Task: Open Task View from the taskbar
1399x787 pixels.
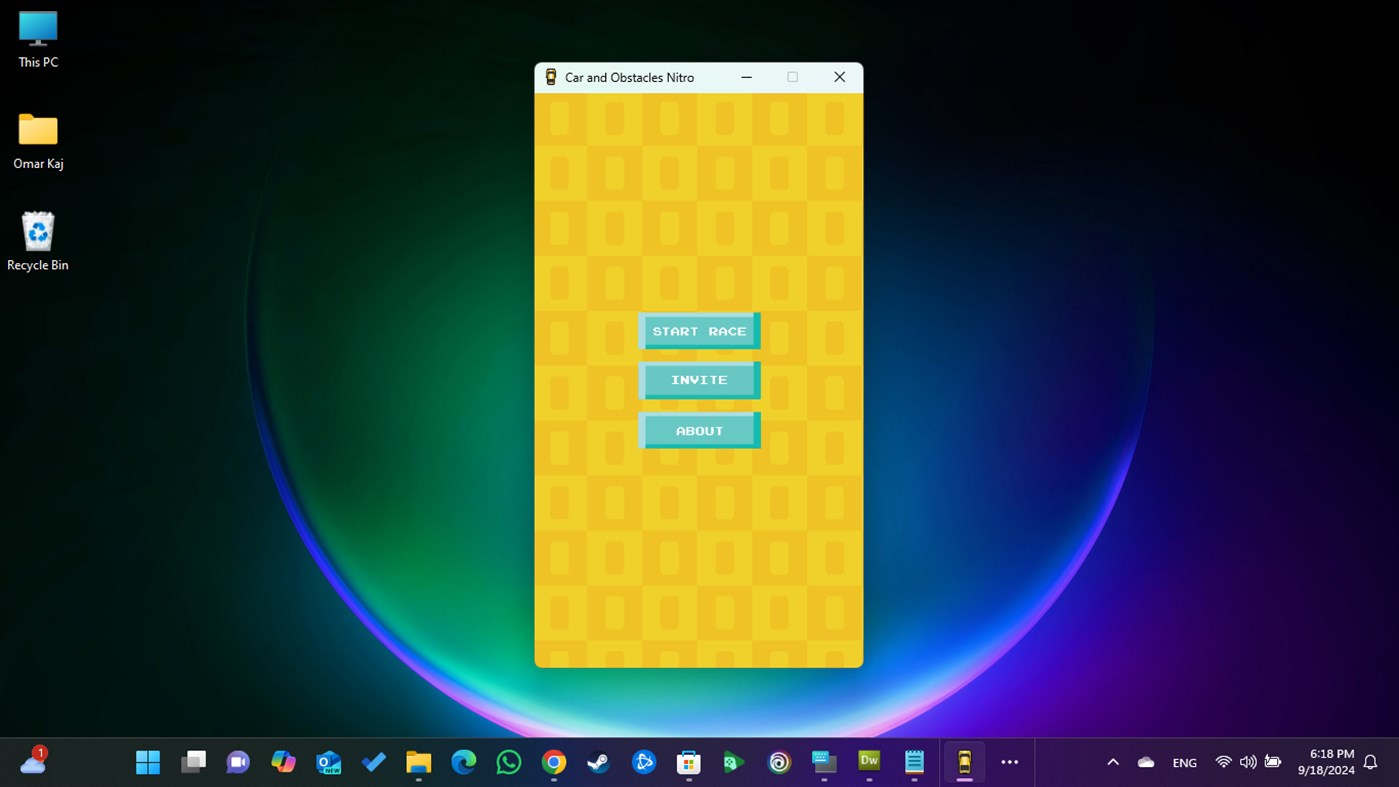Action: 193,762
